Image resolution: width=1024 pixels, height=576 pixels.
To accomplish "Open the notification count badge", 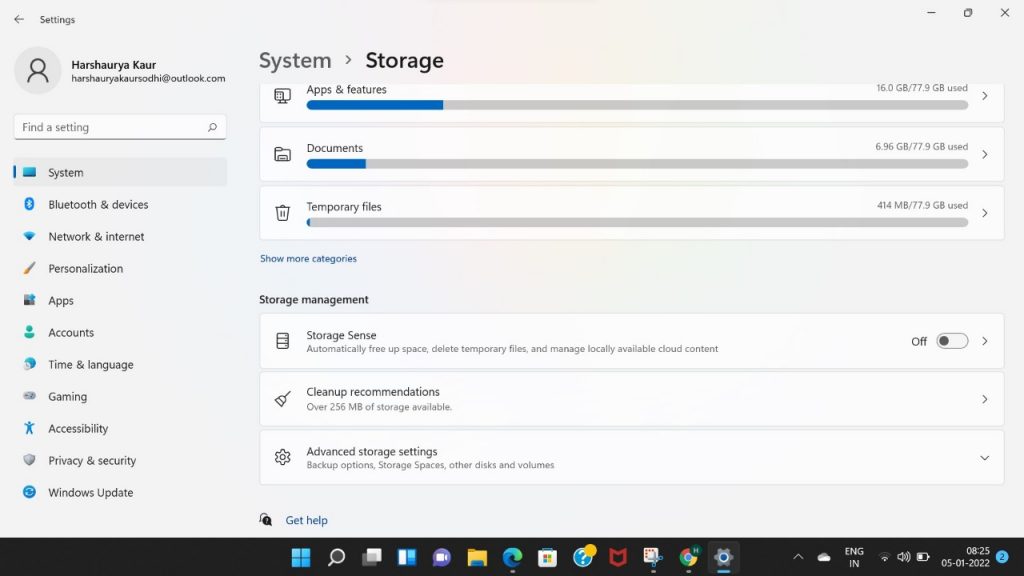I will (1002, 557).
